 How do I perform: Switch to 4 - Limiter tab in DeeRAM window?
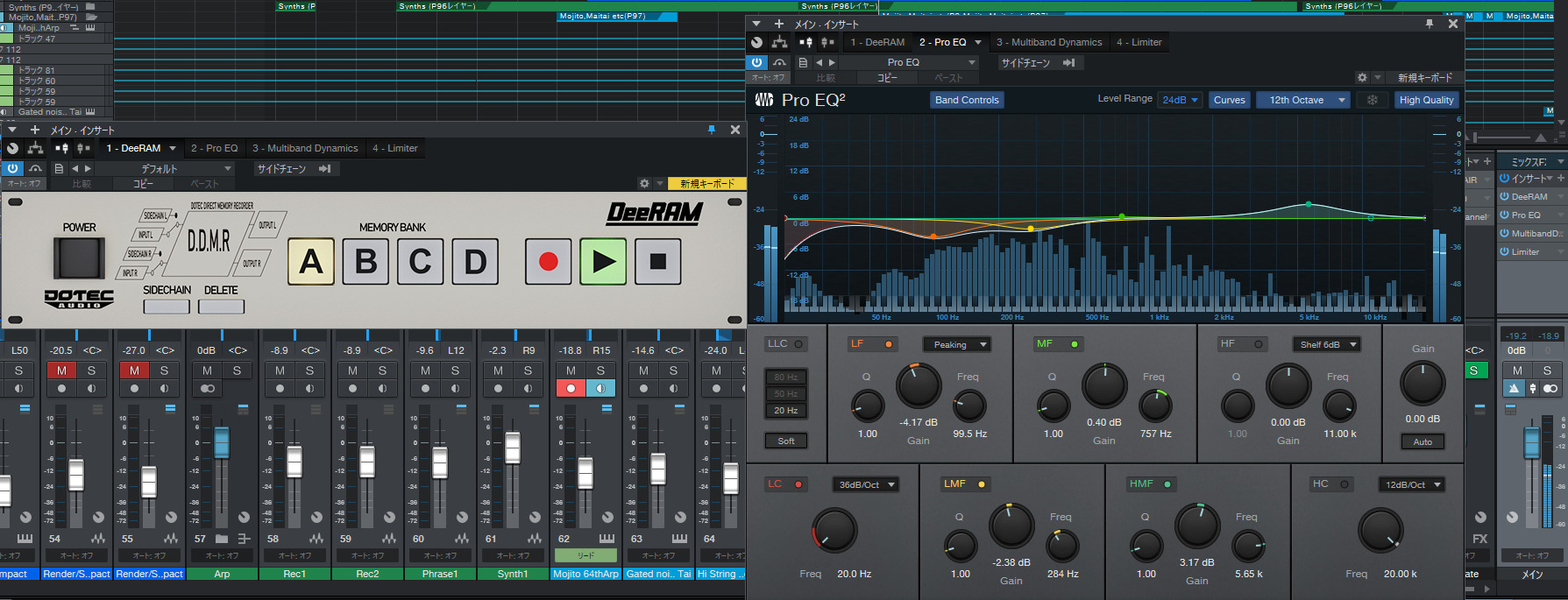395,148
